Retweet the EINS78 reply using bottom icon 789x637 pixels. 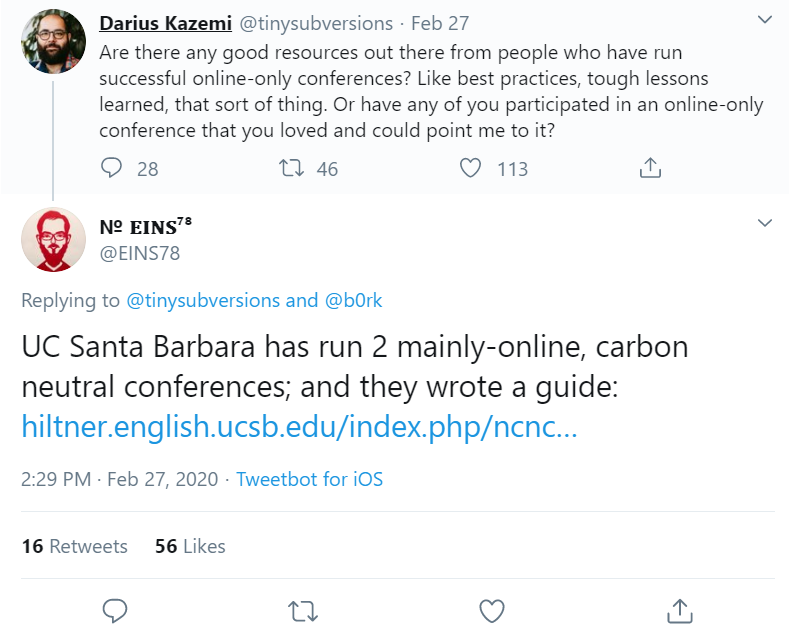coord(303,612)
